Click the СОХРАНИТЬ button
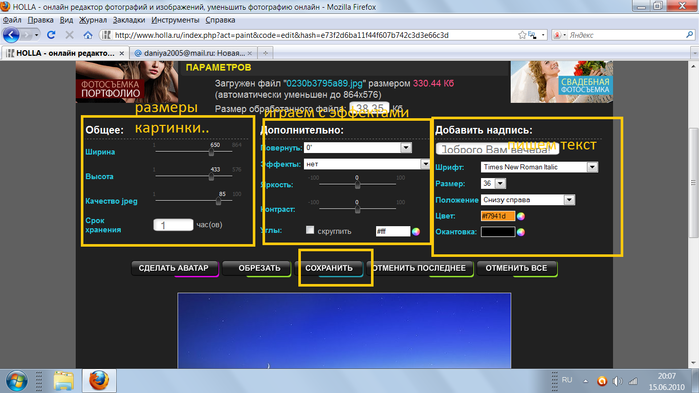 tap(329, 268)
